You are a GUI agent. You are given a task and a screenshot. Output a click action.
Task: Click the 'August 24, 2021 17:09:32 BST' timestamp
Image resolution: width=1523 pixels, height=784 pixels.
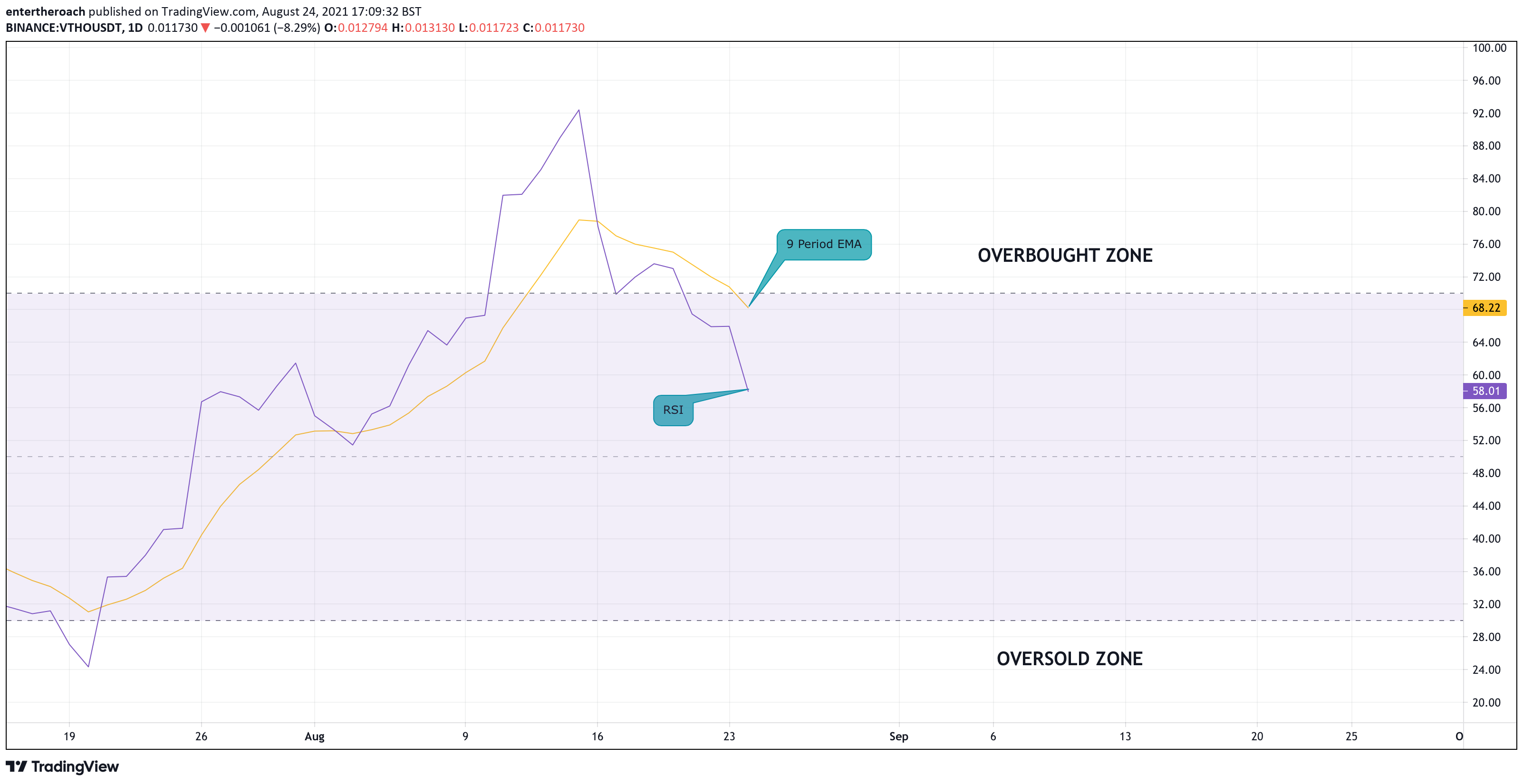pyautogui.click(x=342, y=11)
